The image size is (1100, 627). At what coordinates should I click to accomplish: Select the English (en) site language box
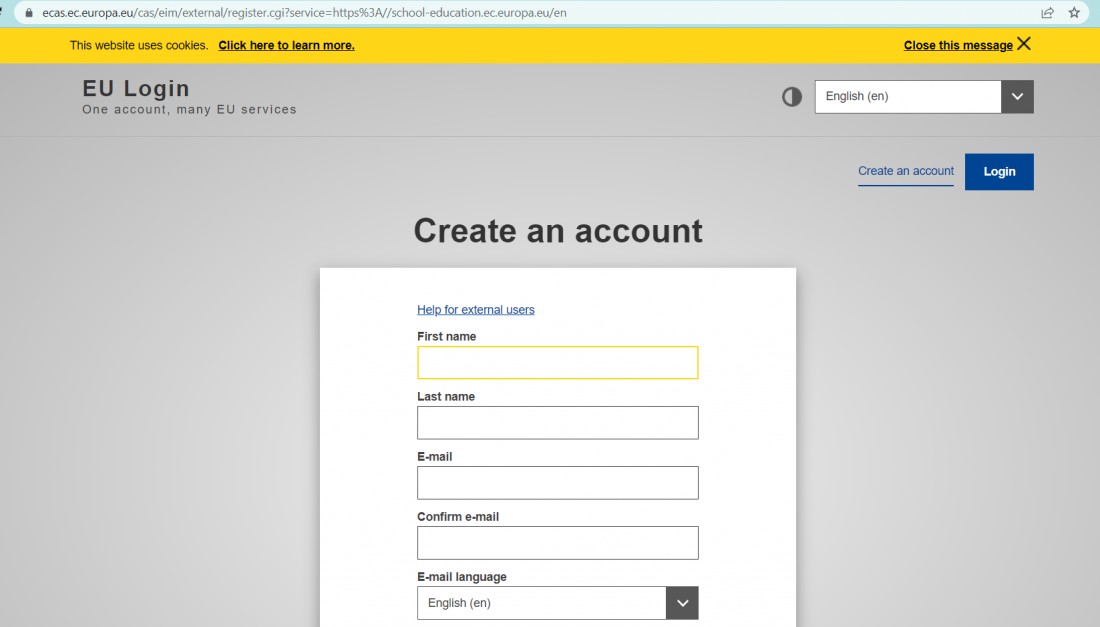(908, 97)
